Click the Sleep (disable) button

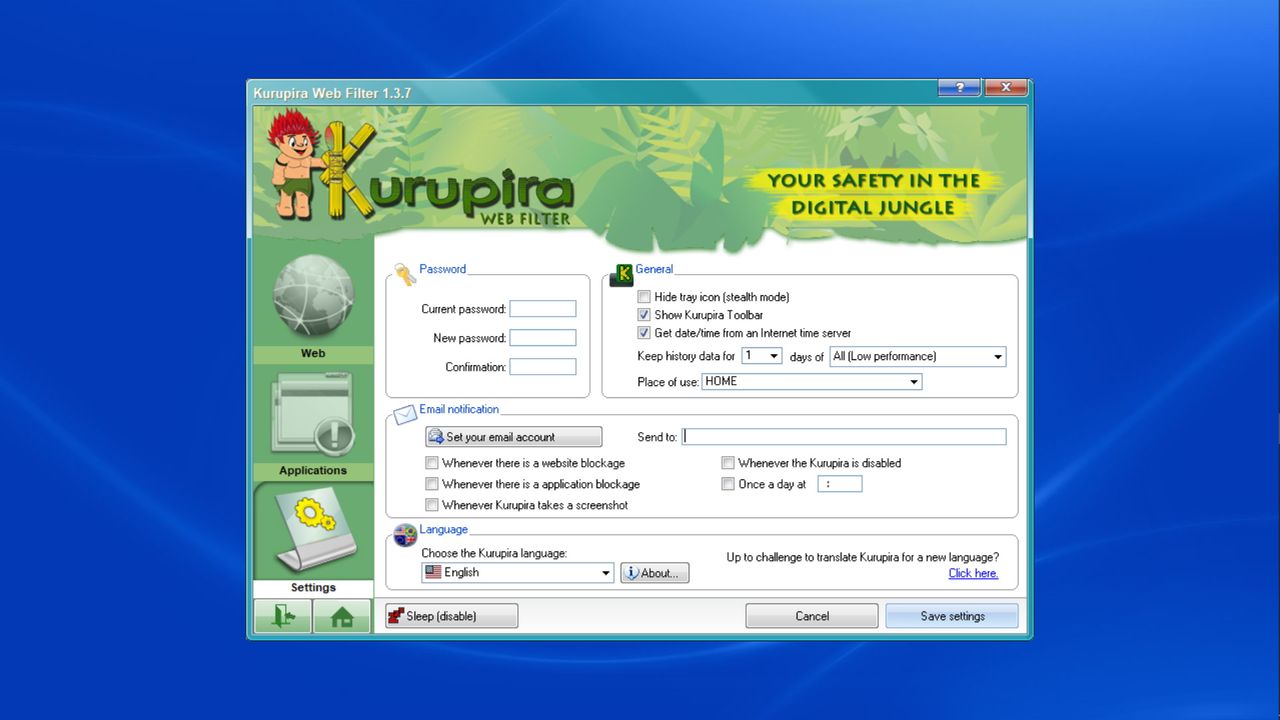click(452, 616)
